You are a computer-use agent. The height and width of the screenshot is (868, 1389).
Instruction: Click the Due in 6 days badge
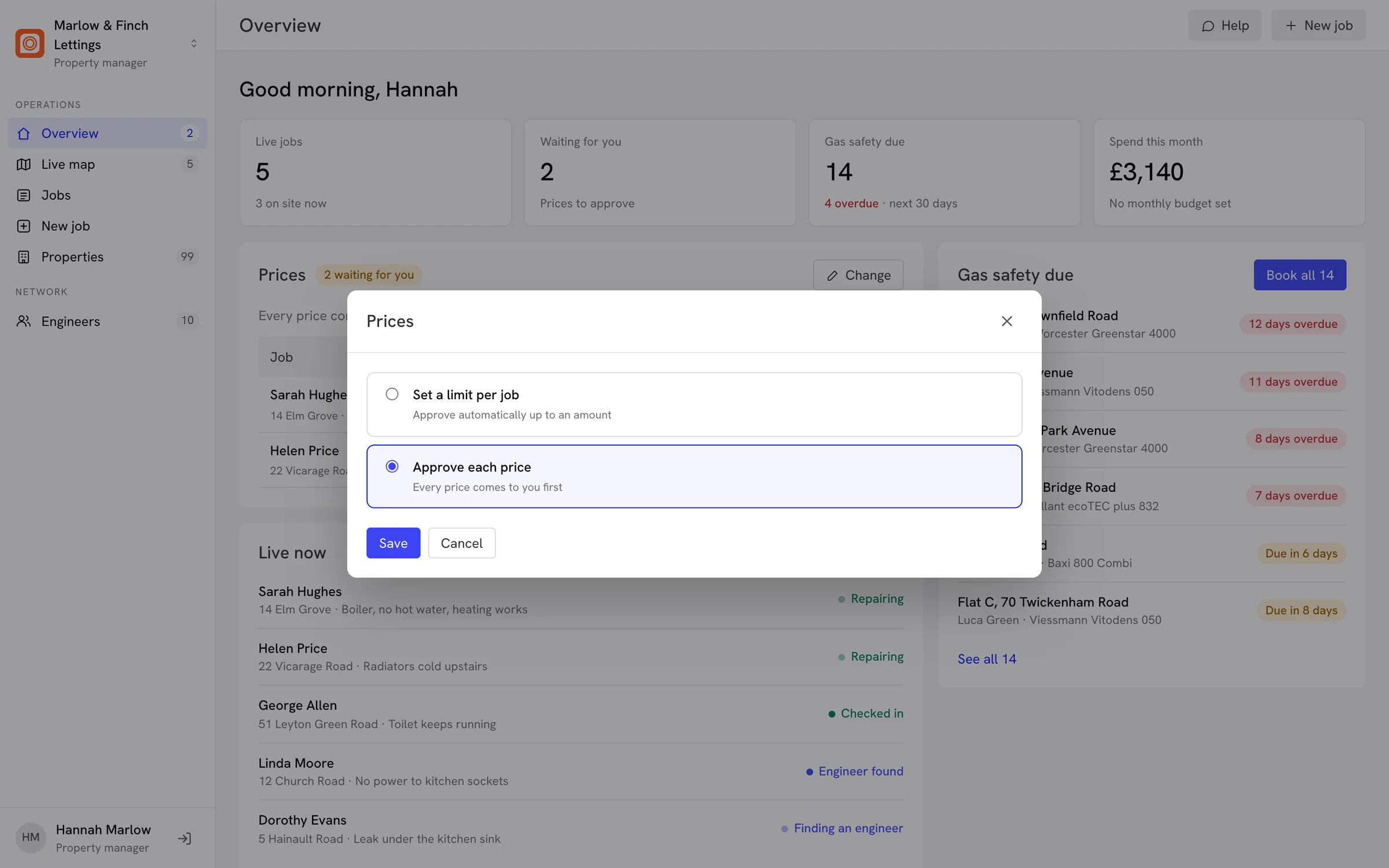1301,553
